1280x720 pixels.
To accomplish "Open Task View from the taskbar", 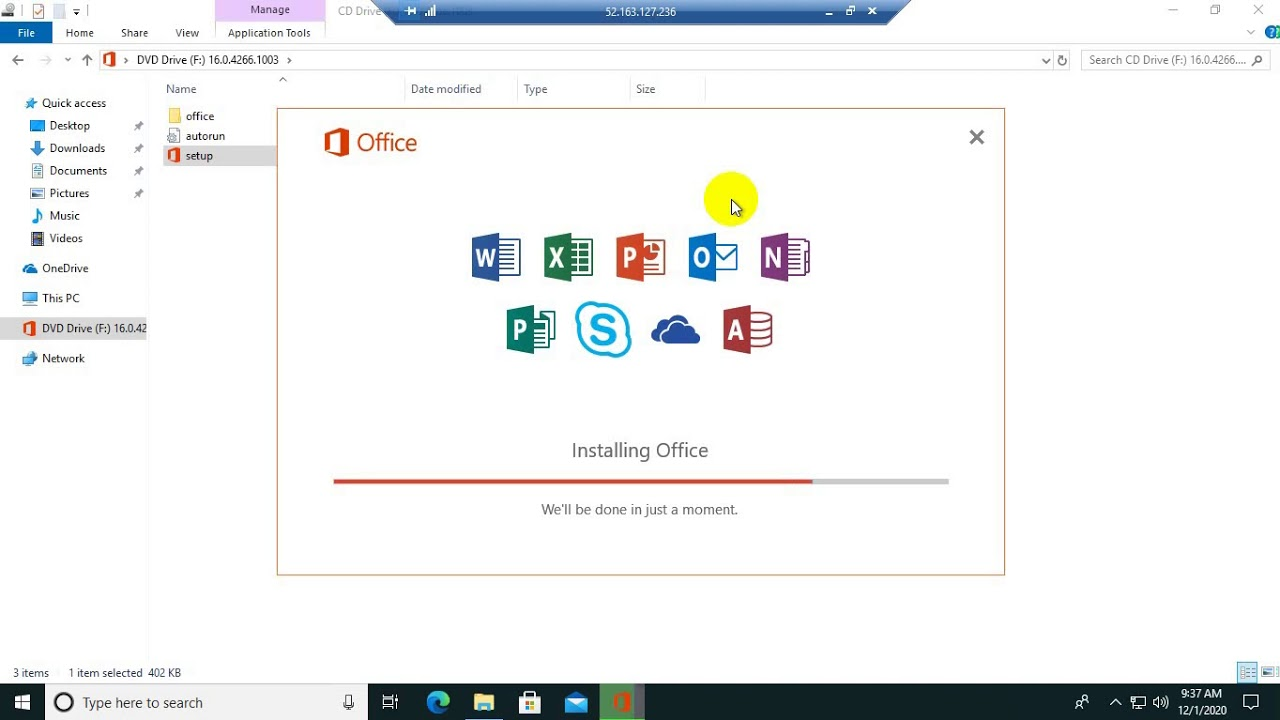I will click(390, 702).
